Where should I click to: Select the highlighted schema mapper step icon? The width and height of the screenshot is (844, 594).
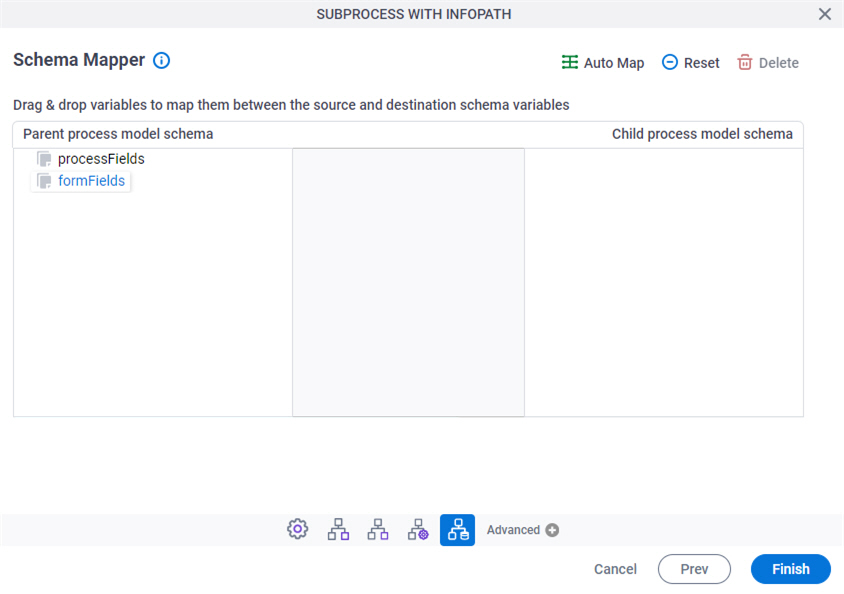point(458,530)
